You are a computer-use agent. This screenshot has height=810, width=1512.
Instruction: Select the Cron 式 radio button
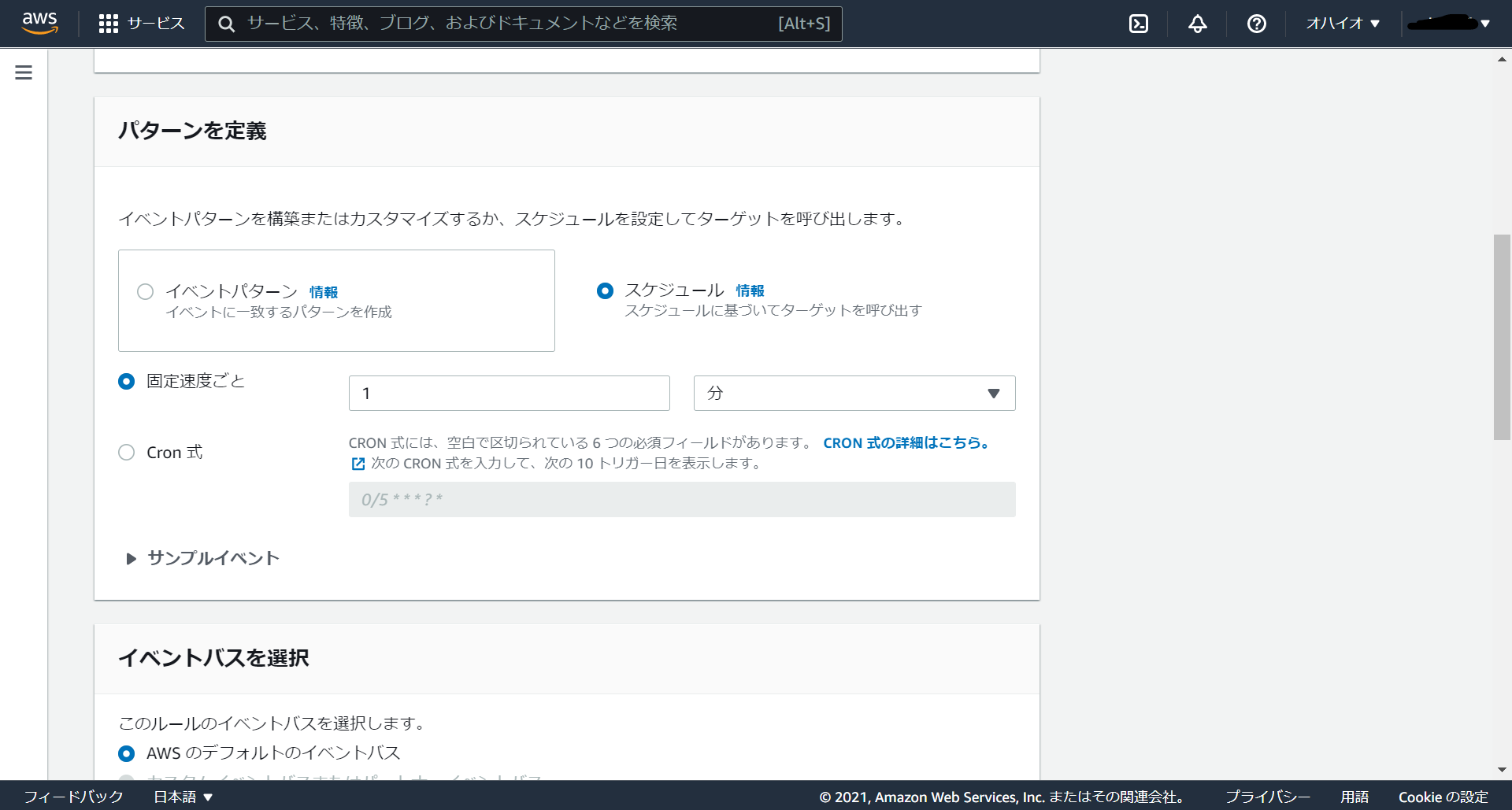(x=126, y=452)
